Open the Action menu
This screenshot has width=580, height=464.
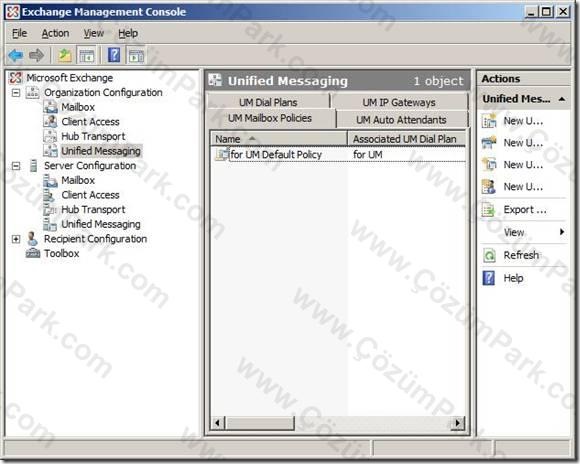coord(55,33)
